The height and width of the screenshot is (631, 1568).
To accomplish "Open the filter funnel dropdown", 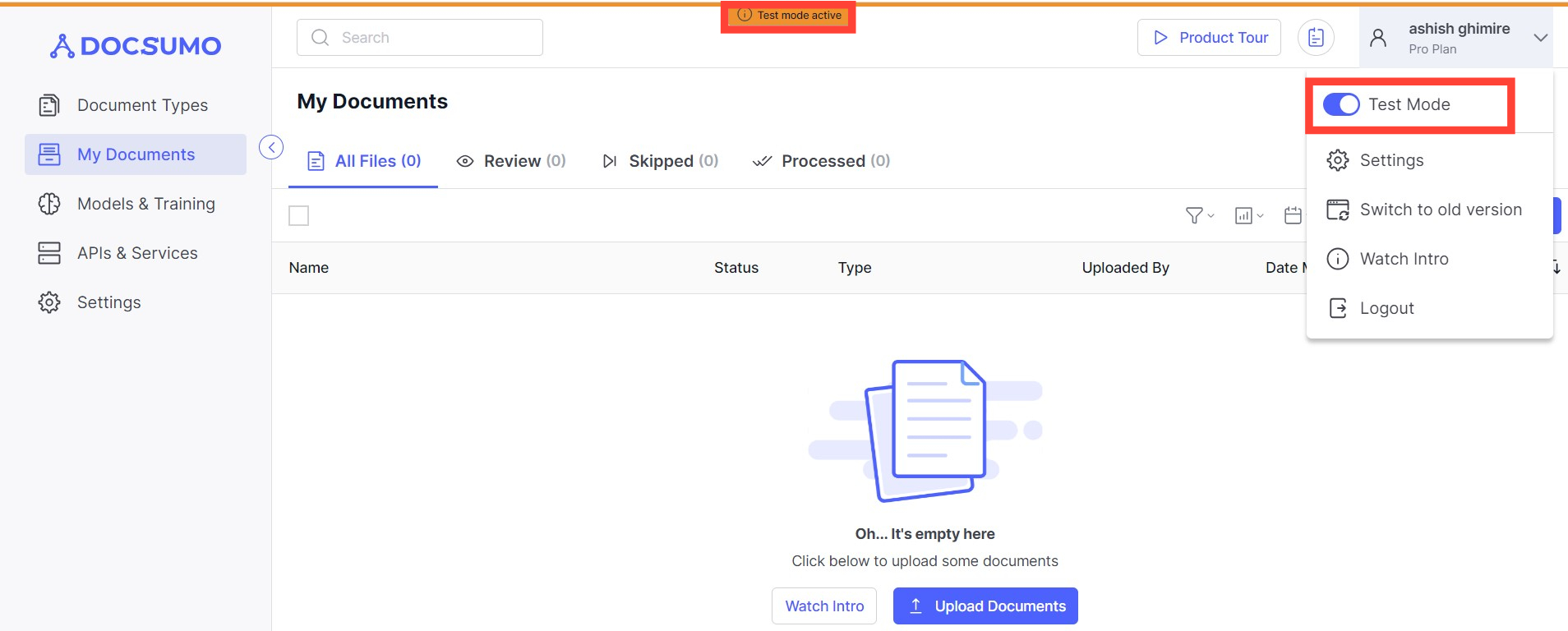I will tap(1200, 215).
